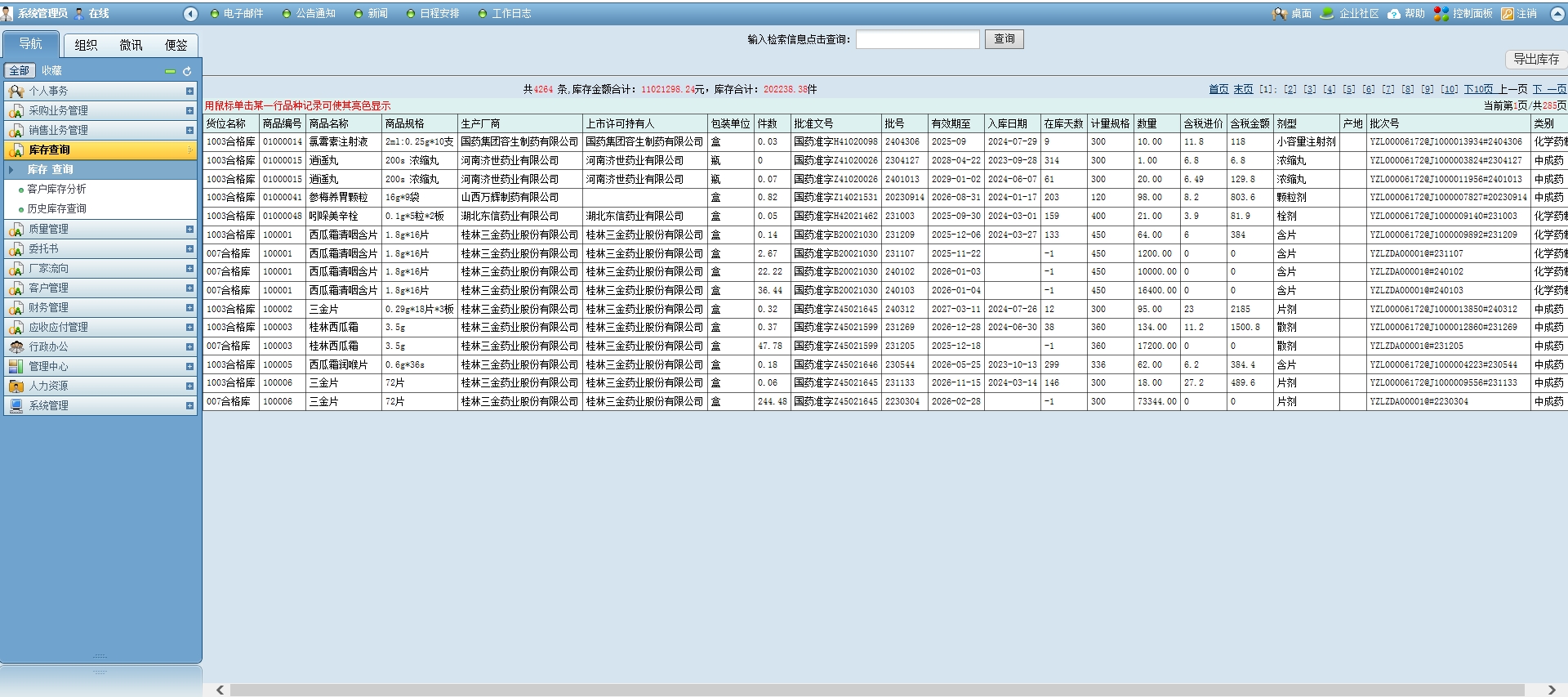Select 全部 filter tab
1568x697 pixels.
pyautogui.click(x=20, y=71)
